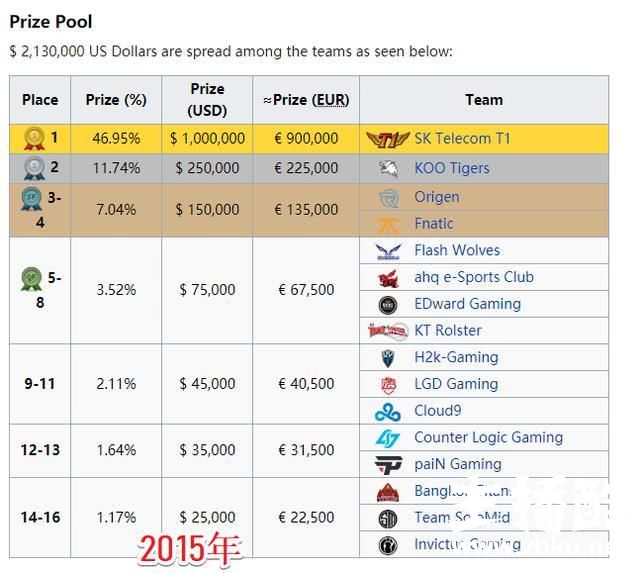Click the paiN Gaming logo icon
Viewport: 640px width, 573px height.
[388, 465]
